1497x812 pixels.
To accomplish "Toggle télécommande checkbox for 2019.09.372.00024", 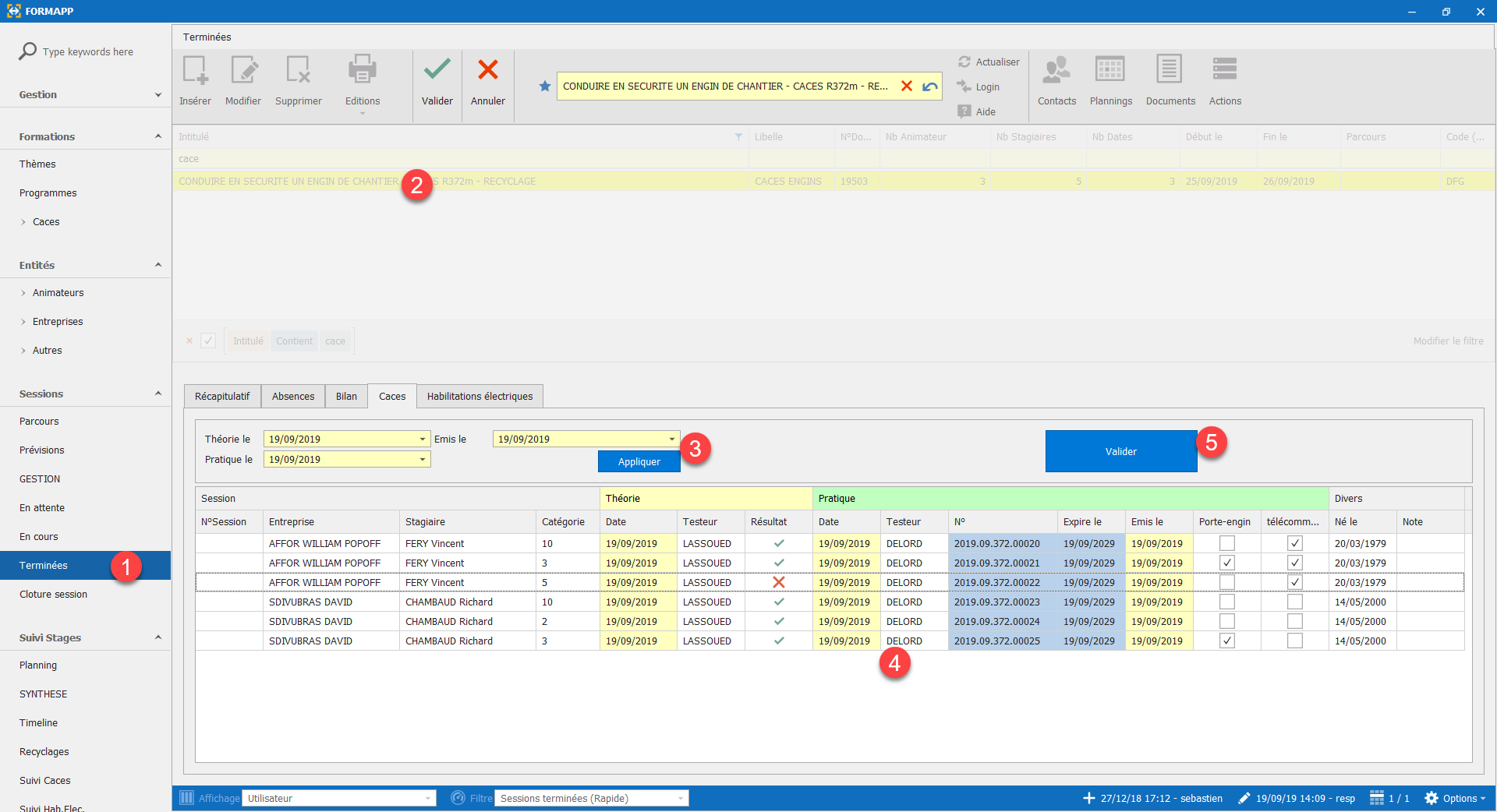I will tap(1295, 621).
